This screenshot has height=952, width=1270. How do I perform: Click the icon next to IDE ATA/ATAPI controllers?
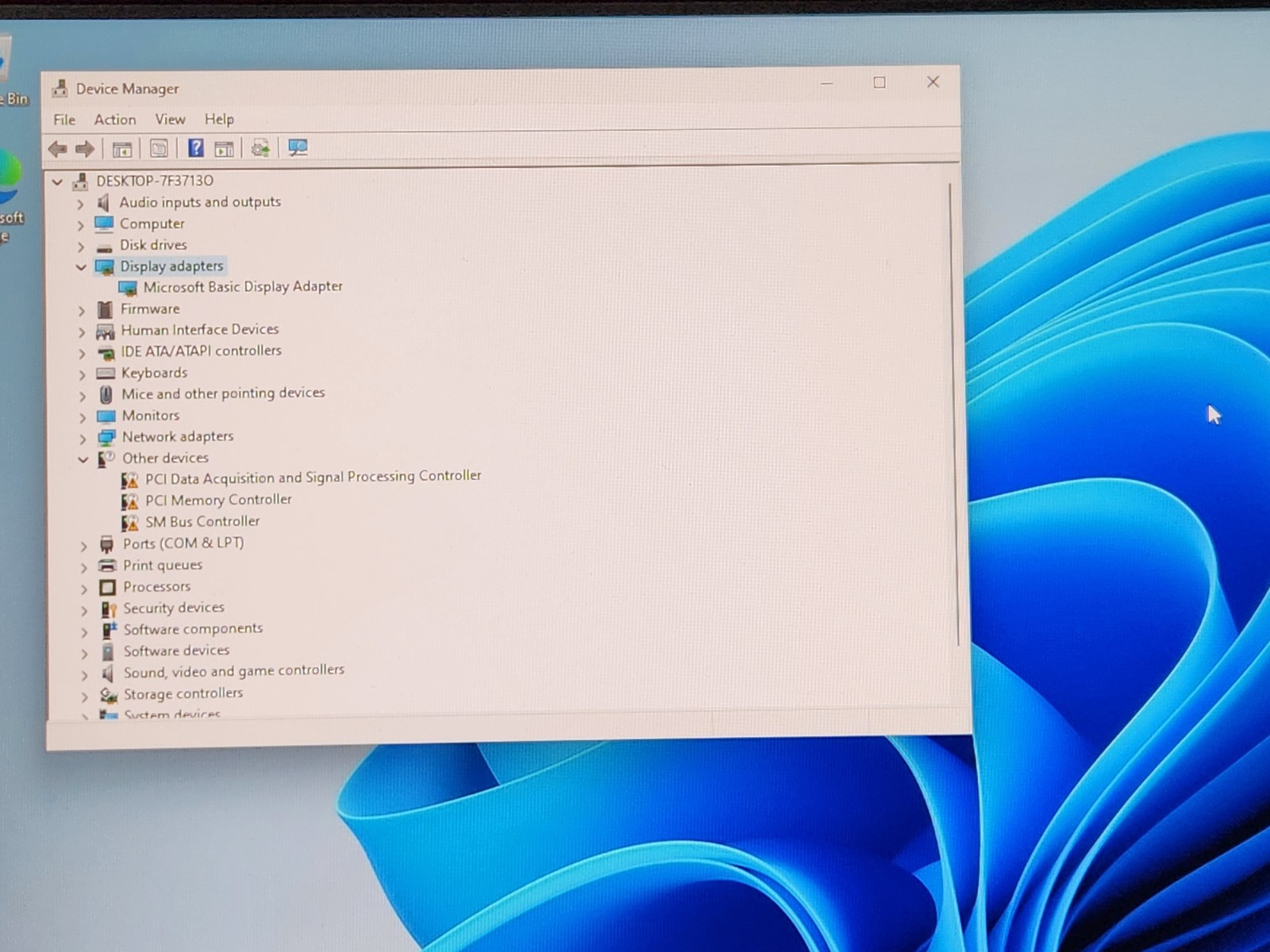tap(106, 352)
